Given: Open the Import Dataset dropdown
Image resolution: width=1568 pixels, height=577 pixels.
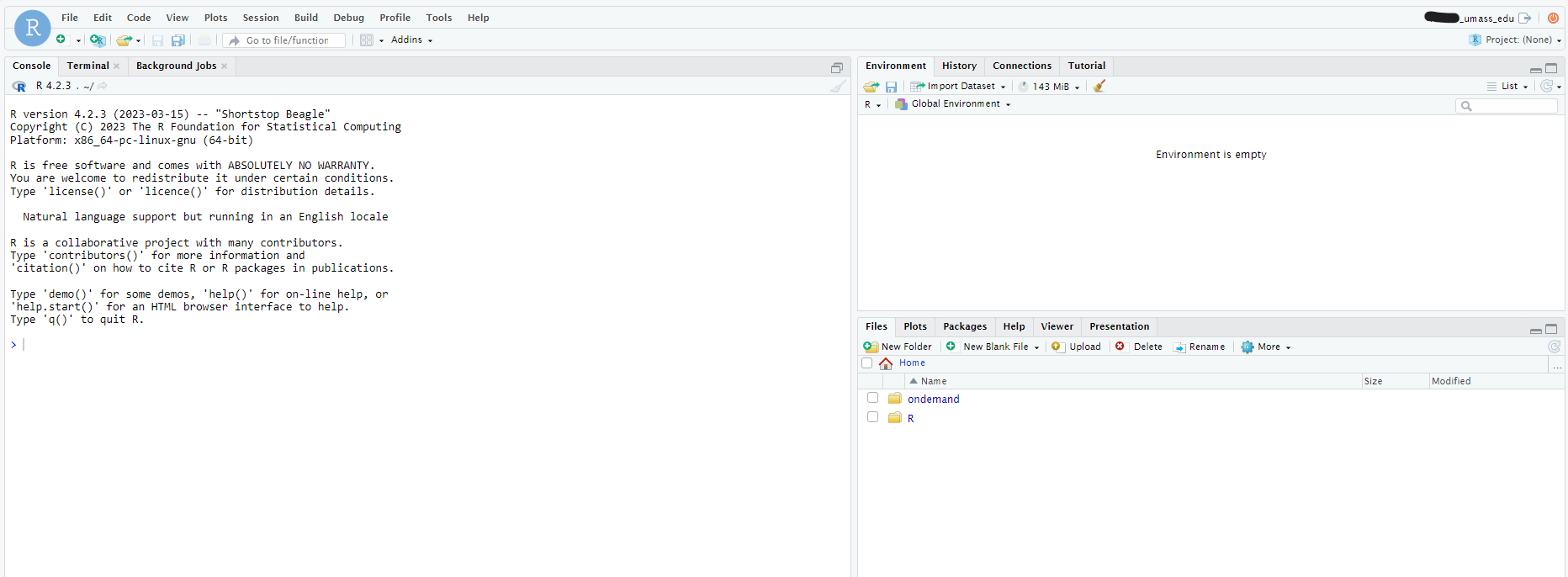Looking at the screenshot, I should [959, 87].
